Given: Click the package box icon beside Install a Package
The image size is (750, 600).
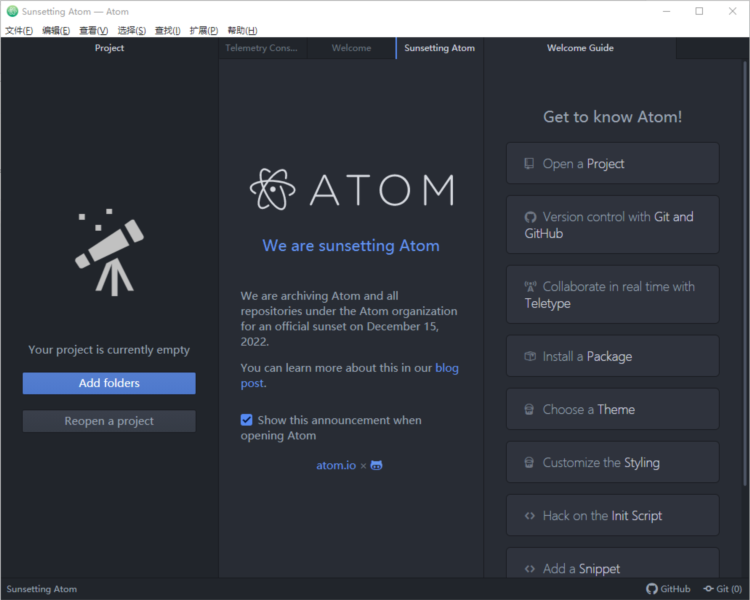Looking at the screenshot, I should (x=530, y=357).
